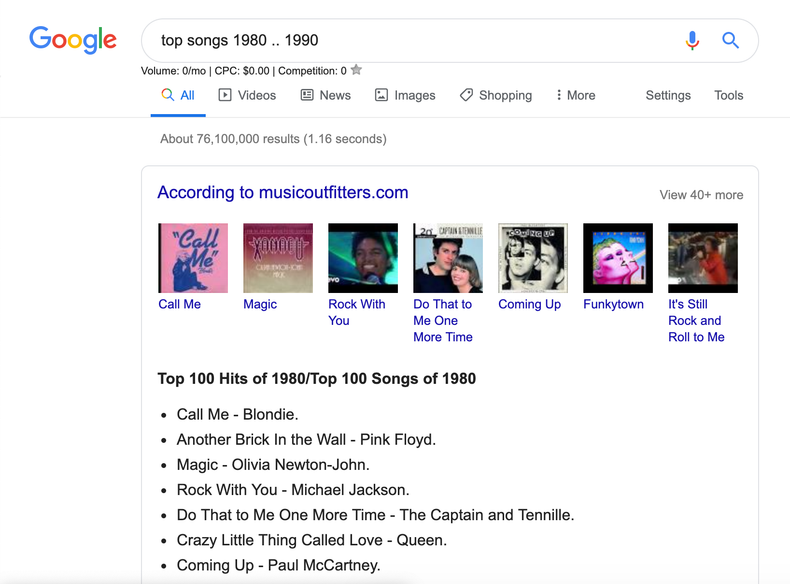790x584 pixels.
Task: Switch to the News results tab
Action: (x=325, y=95)
